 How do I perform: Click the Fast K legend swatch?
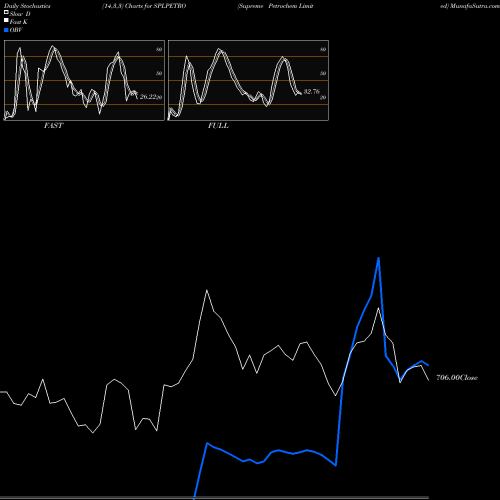[6, 20]
